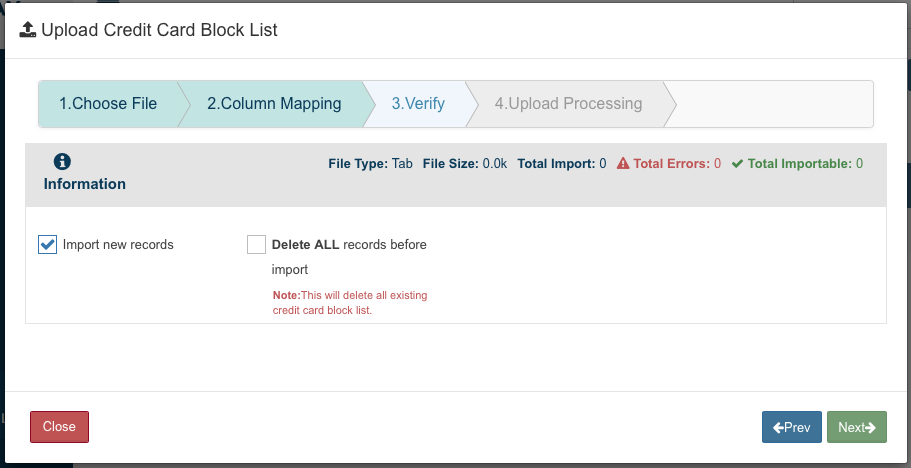Enable the Delete ALL records checkbox

click(x=257, y=245)
